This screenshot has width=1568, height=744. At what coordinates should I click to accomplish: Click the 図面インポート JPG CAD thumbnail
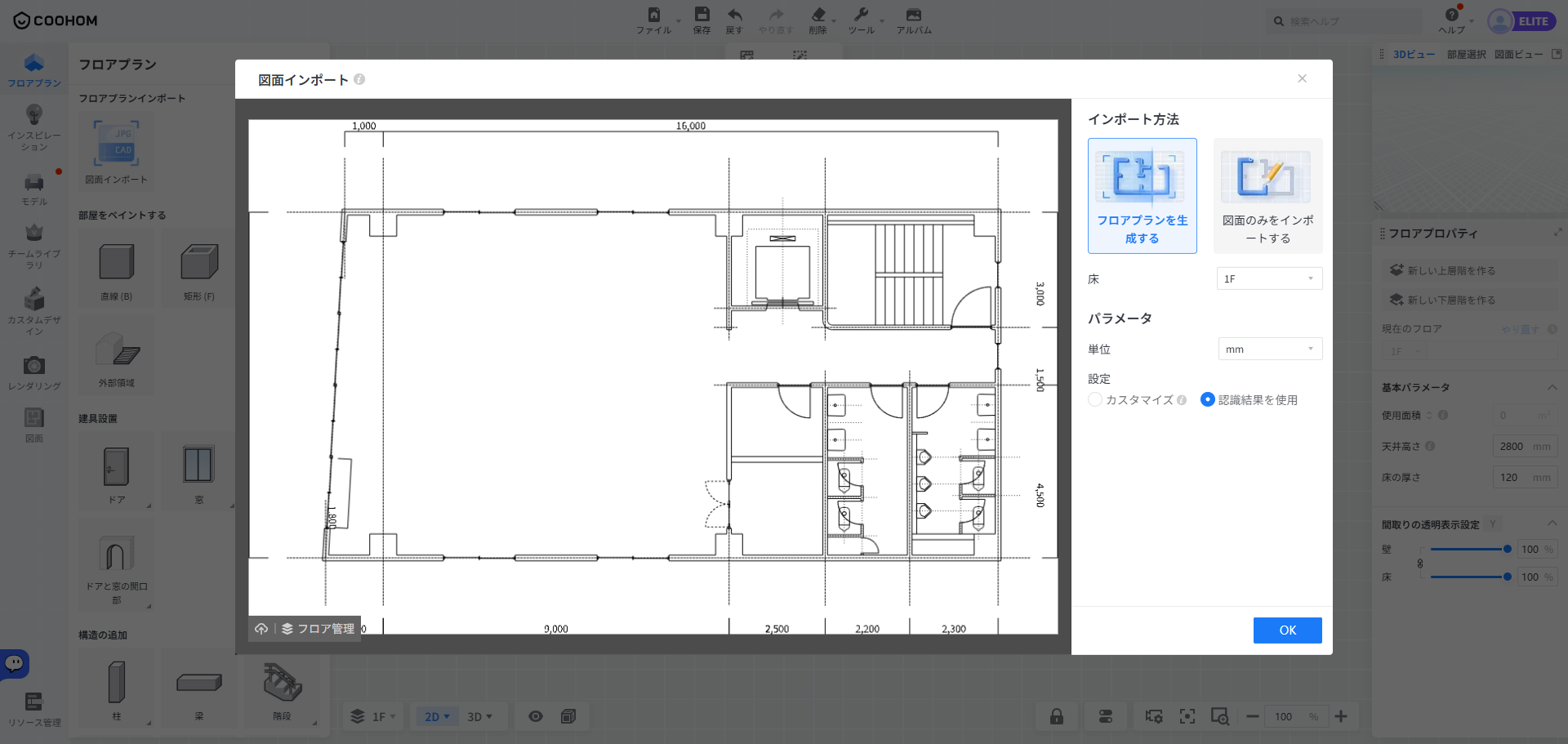116,145
